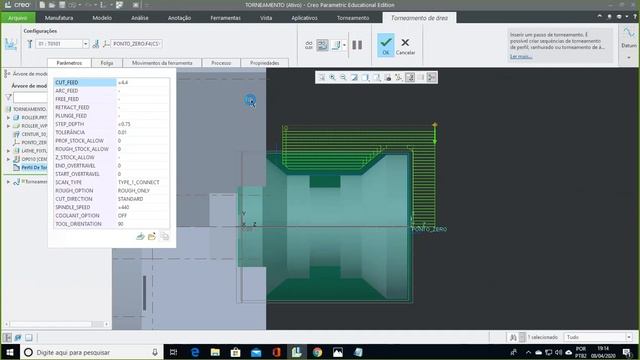Open the Propriedades tab

(x=264, y=63)
